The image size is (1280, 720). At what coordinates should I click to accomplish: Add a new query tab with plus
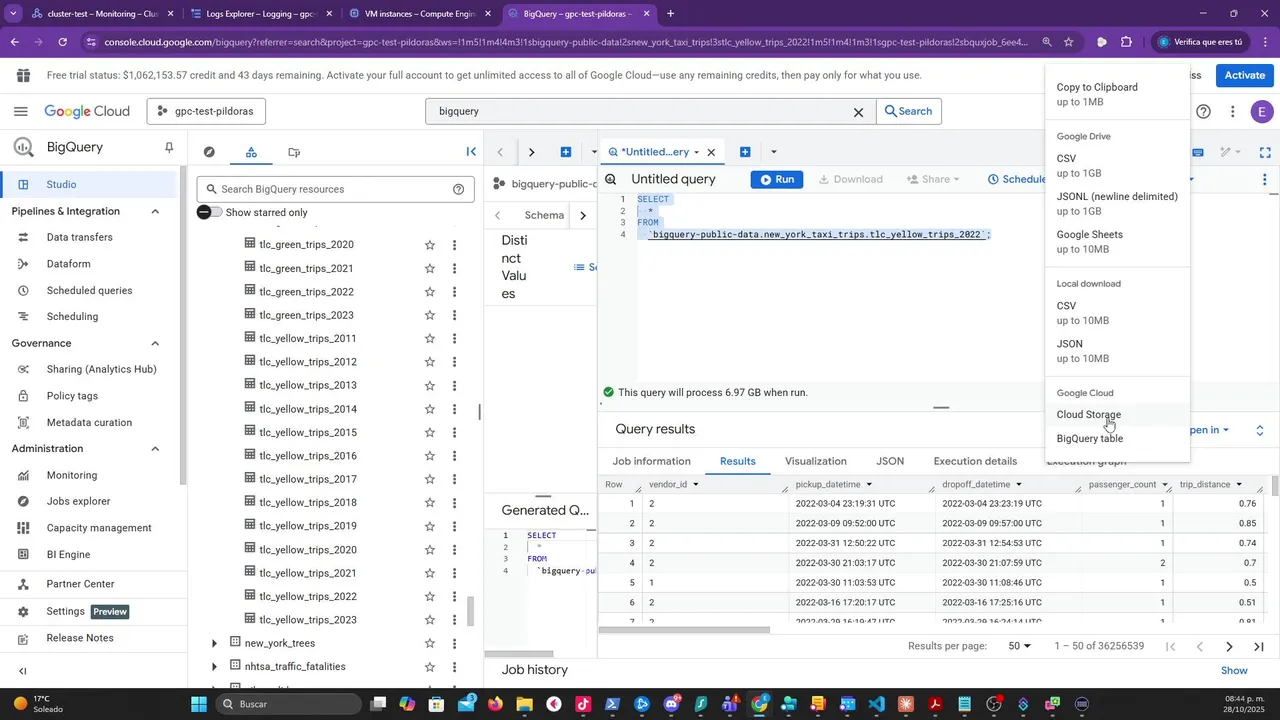point(745,152)
